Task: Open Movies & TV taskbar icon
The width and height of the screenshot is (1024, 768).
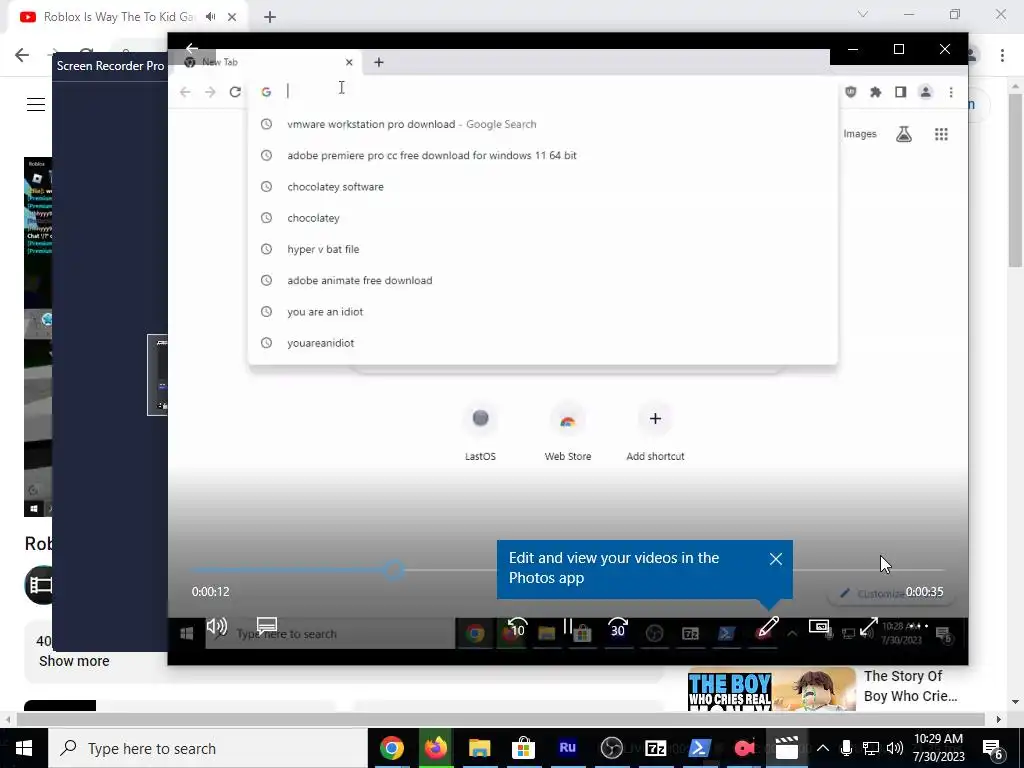Action: coord(787,748)
